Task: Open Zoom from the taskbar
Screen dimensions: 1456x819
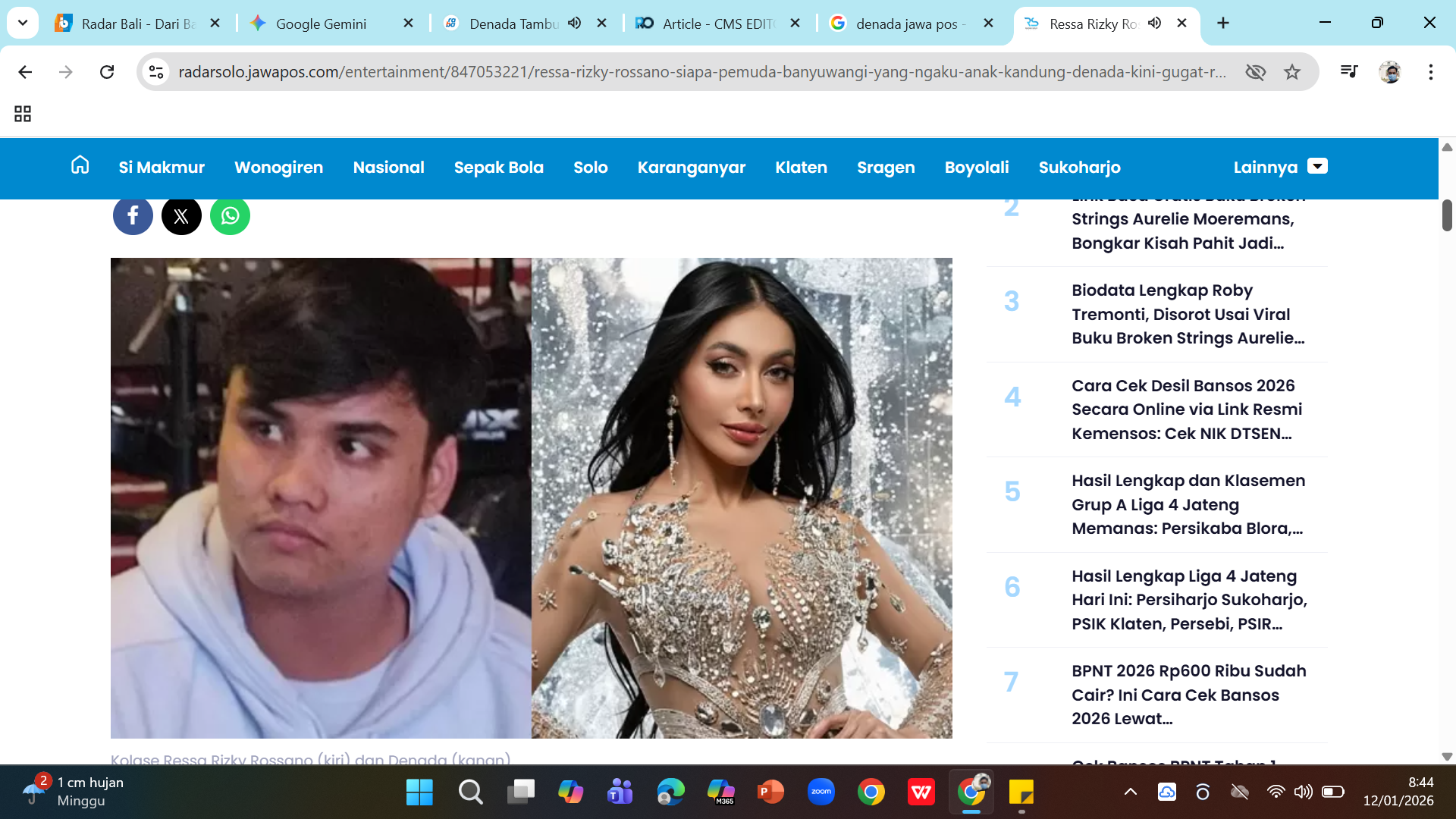Action: [x=821, y=792]
